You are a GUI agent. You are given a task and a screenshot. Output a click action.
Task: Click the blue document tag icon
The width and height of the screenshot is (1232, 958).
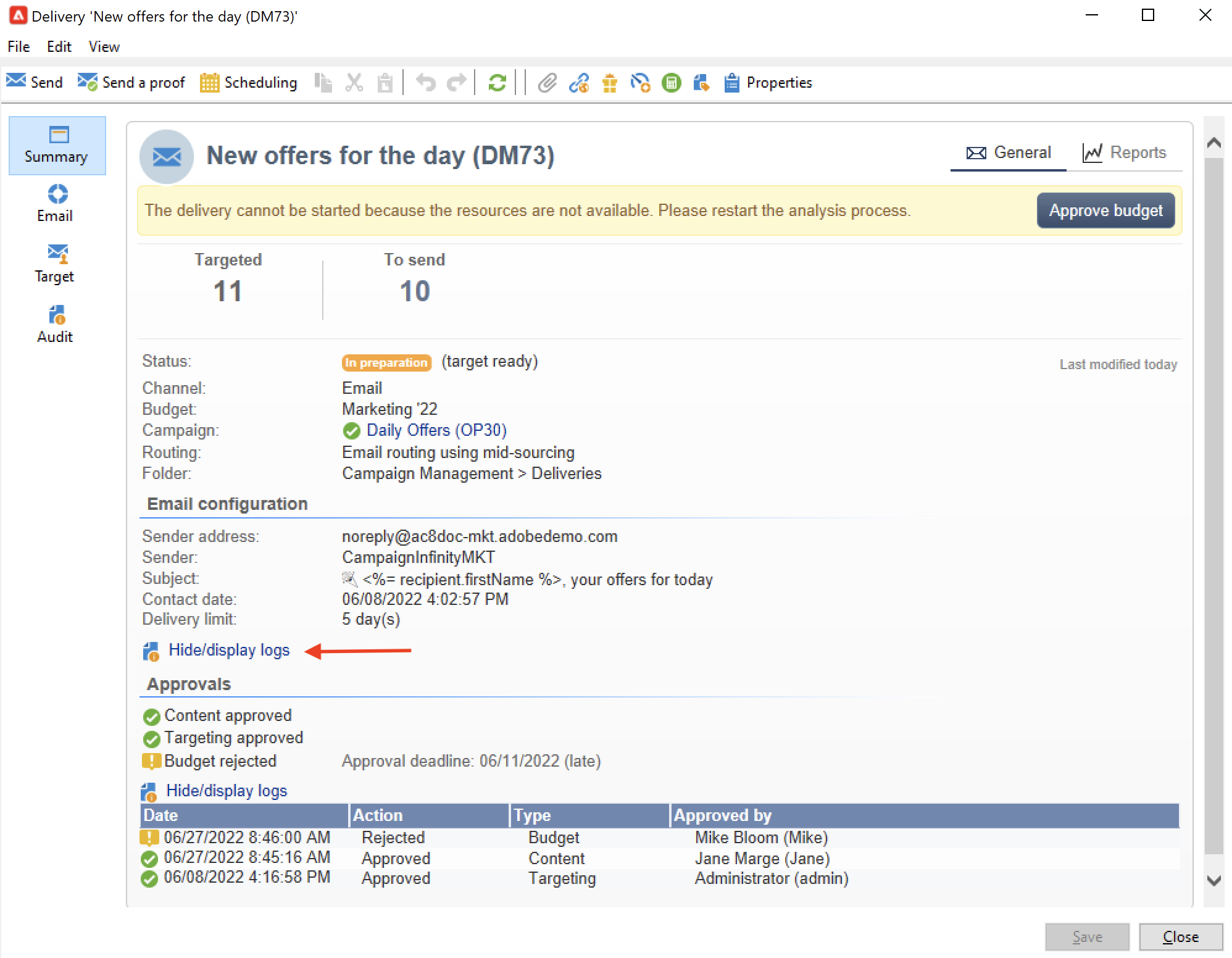(701, 83)
